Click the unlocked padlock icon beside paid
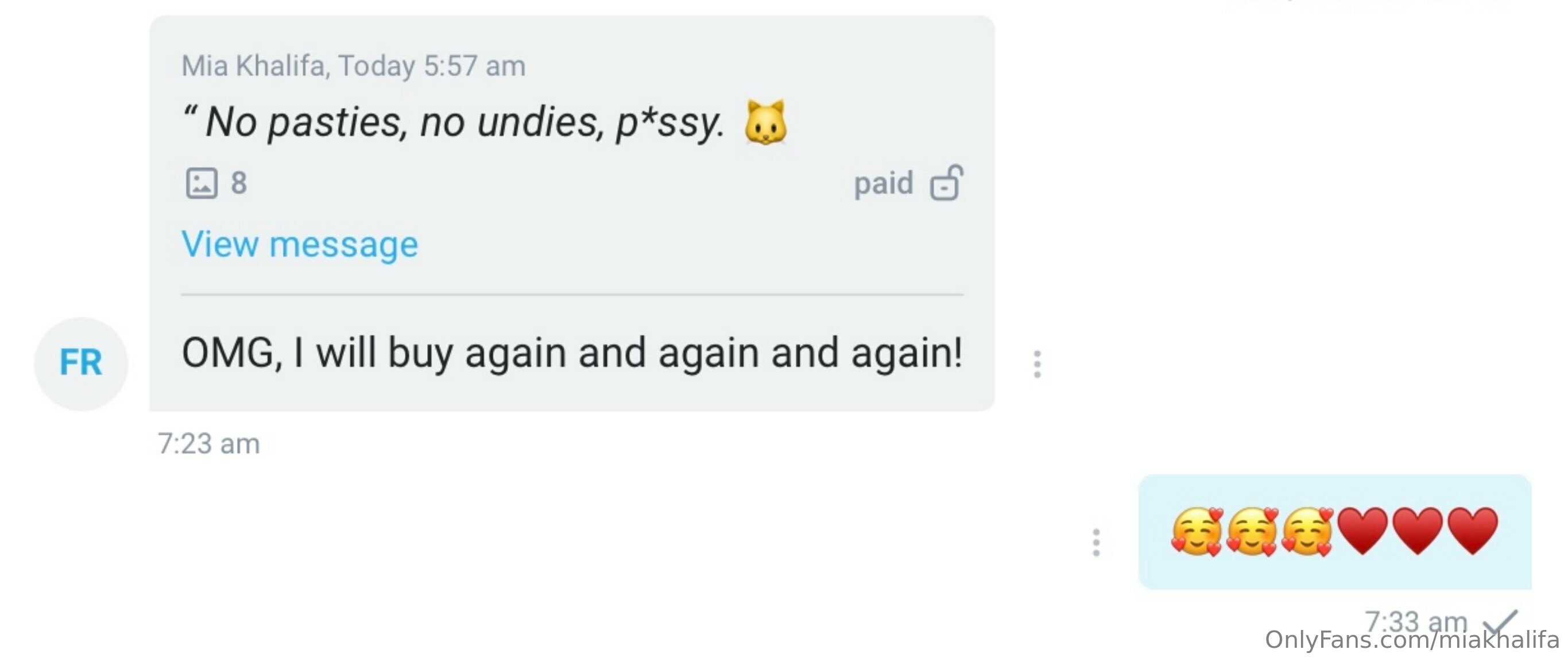The width and height of the screenshot is (1568, 661). 947,183
